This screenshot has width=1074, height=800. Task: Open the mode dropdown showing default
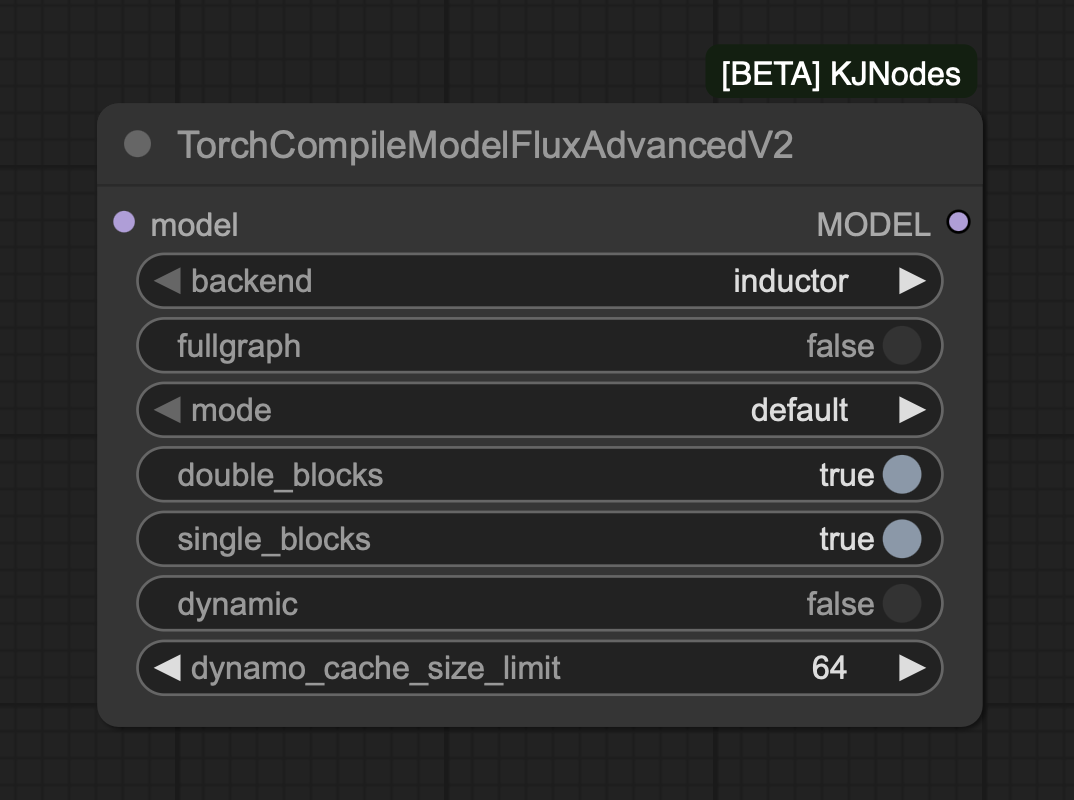[x=799, y=410]
